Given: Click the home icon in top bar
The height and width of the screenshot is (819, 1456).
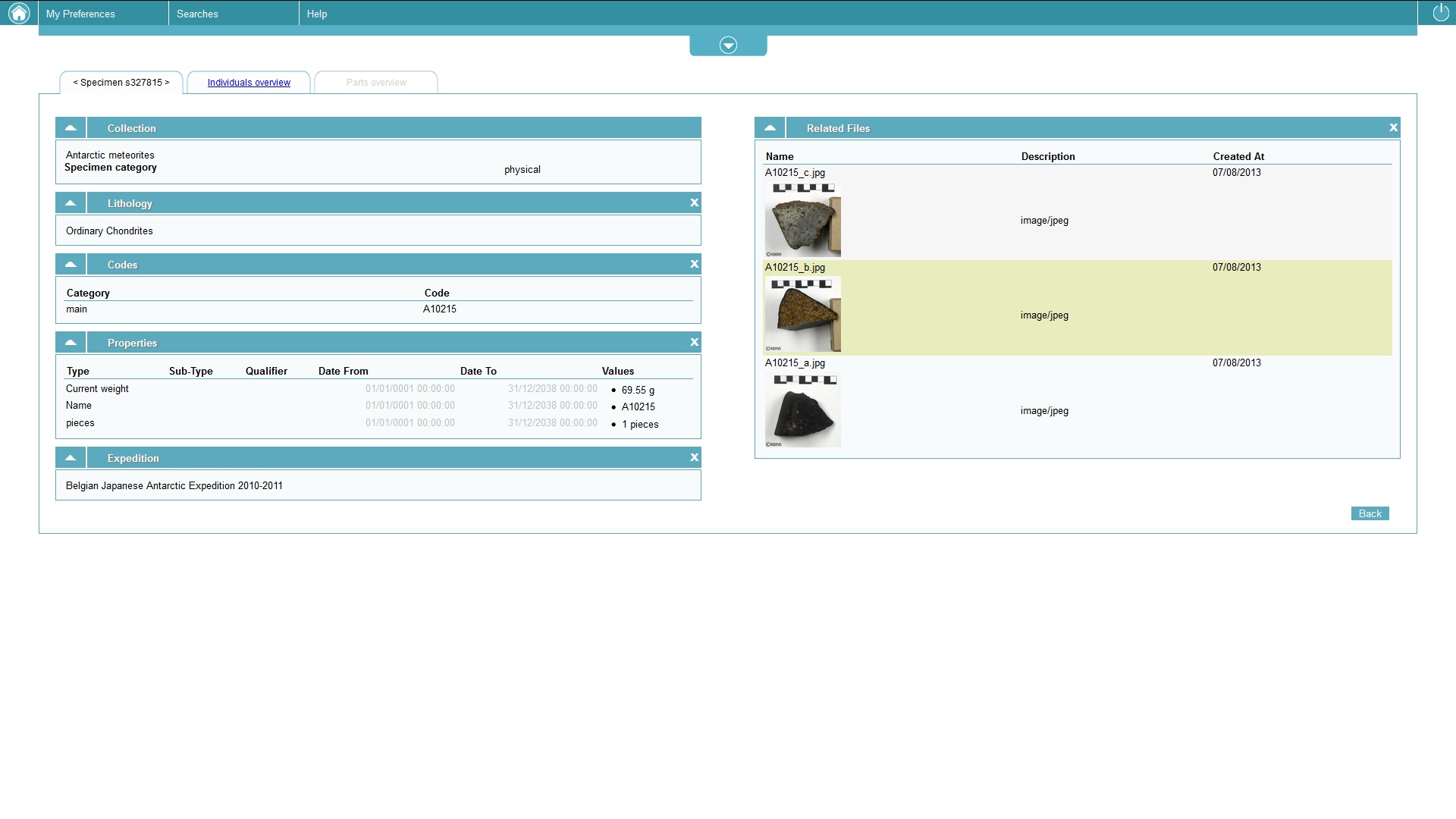Looking at the screenshot, I should [x=18, y=13].
